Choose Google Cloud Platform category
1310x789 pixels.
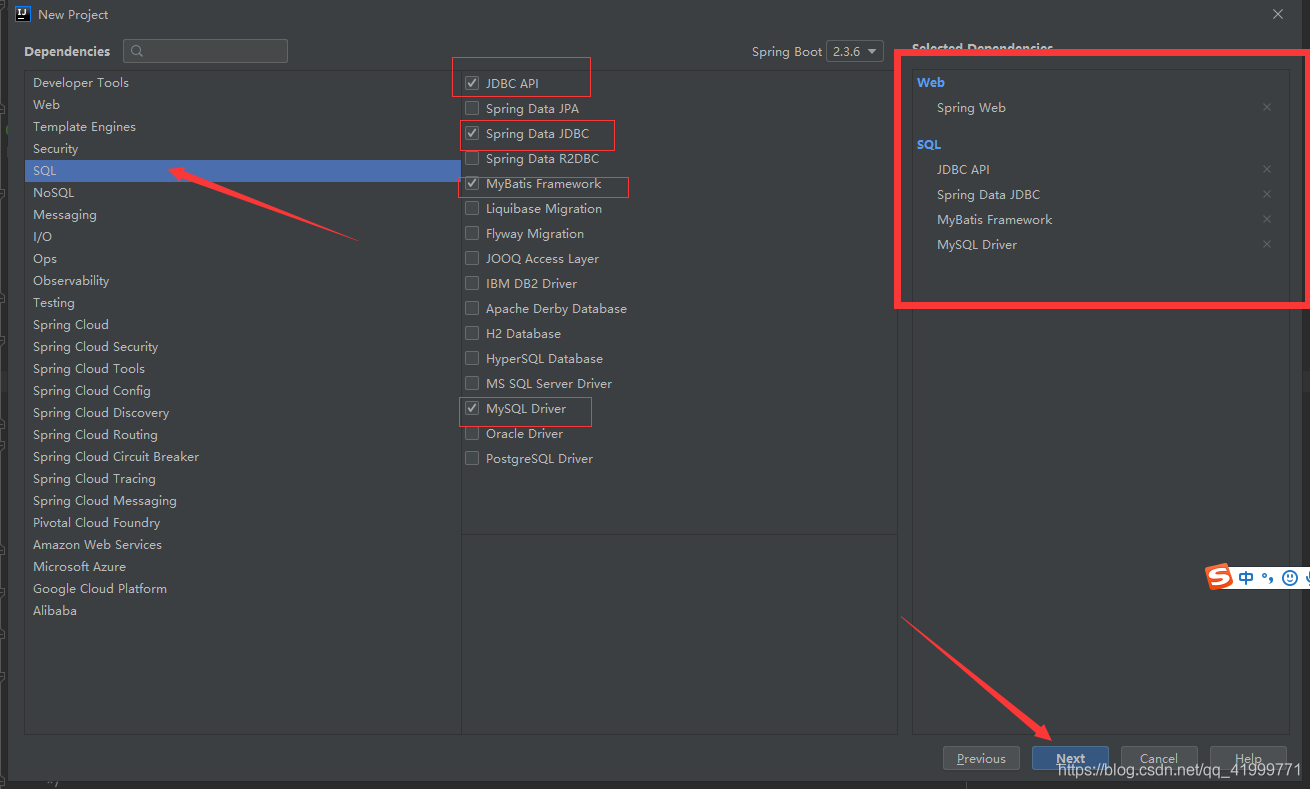242,588
